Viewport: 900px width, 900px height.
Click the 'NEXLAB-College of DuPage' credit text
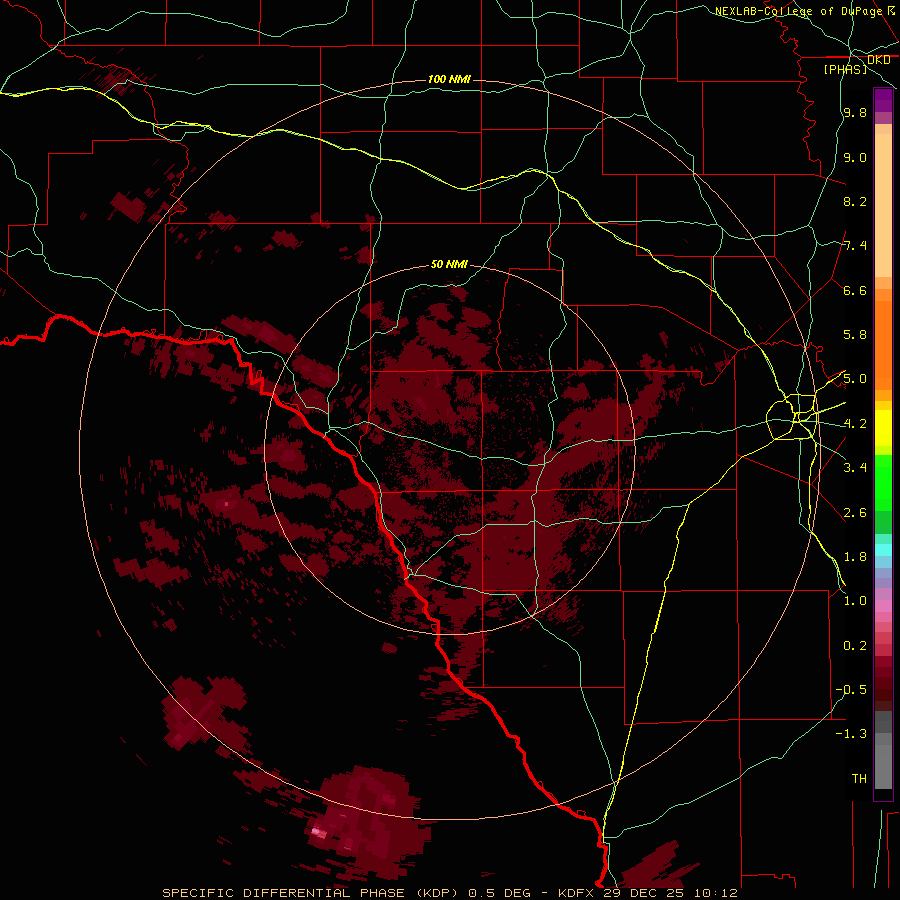(x=800, y=11)
